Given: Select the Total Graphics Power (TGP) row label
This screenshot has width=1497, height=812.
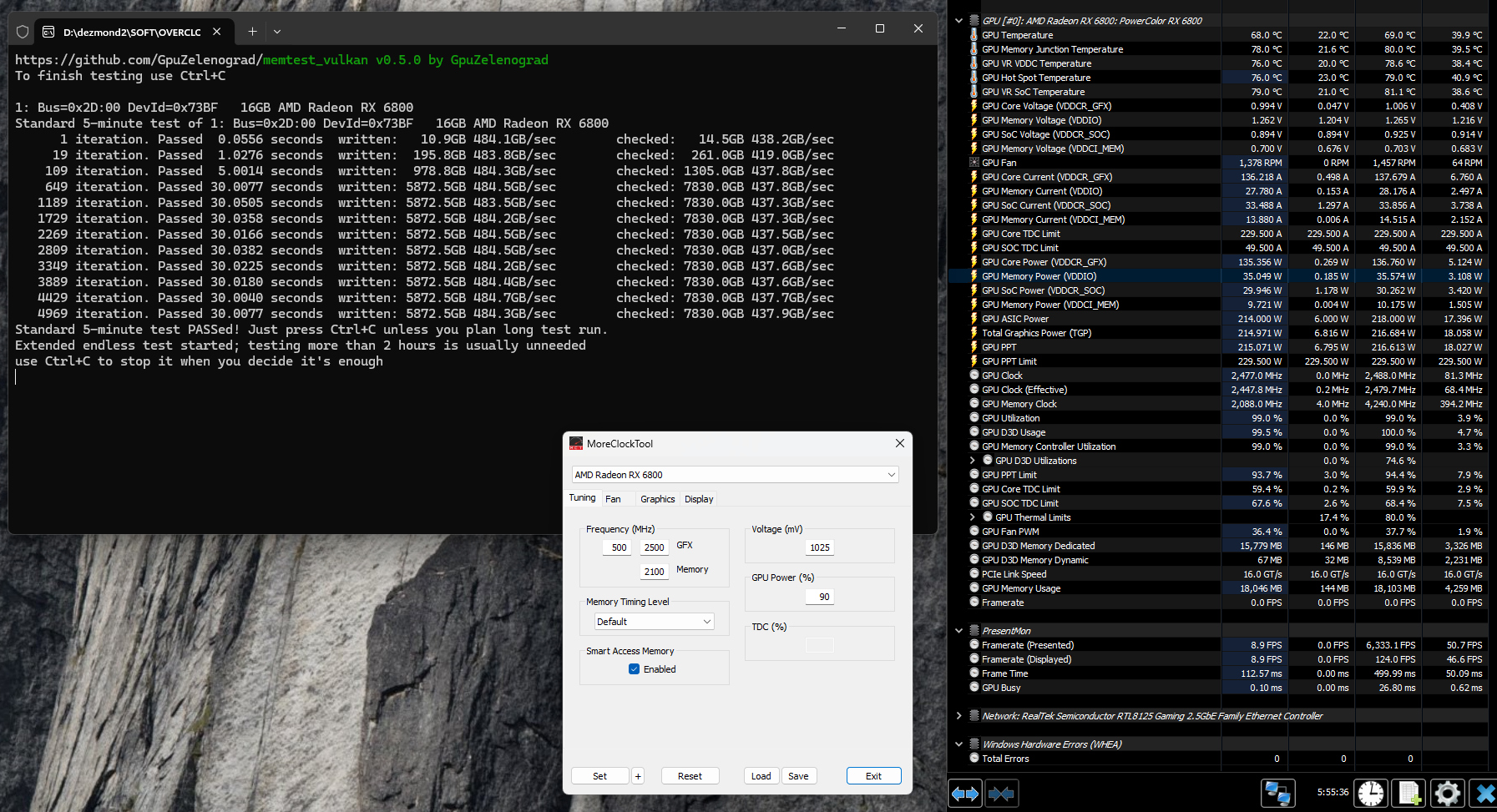Looking at the screenshot, I should [1036, 333].
